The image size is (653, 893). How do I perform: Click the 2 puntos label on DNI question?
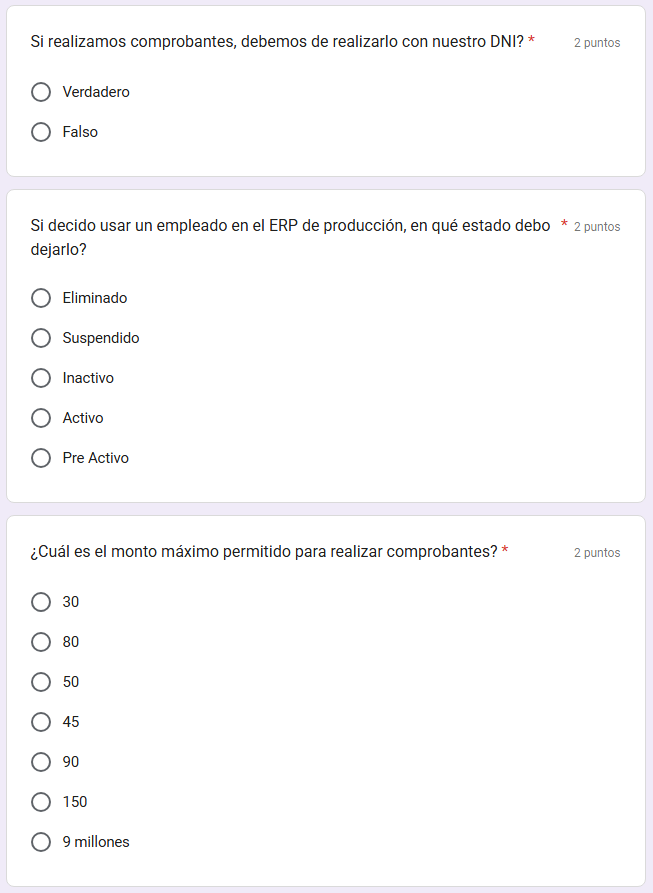[597, 43]
